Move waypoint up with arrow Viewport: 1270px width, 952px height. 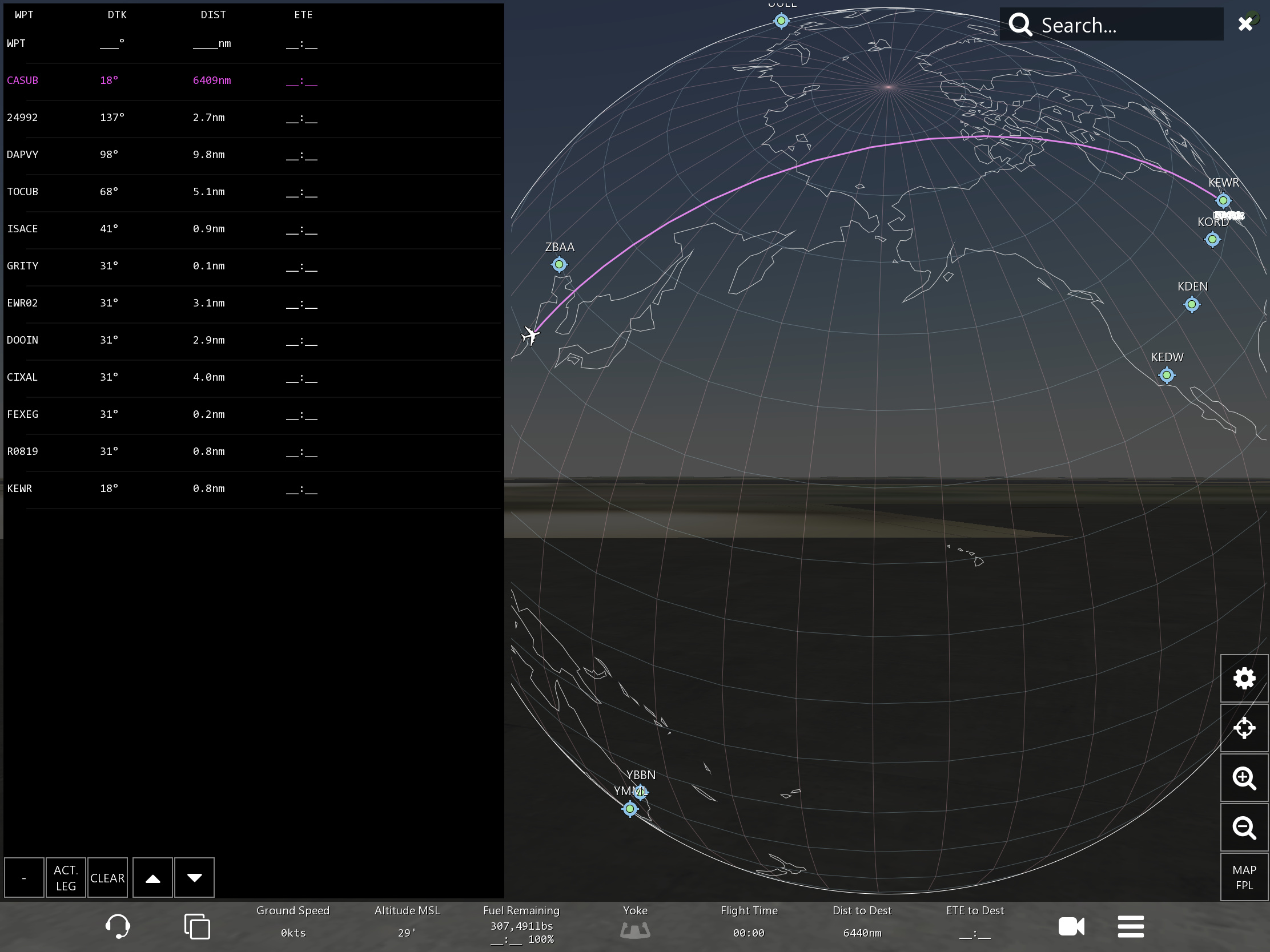(x=152, y=877)
